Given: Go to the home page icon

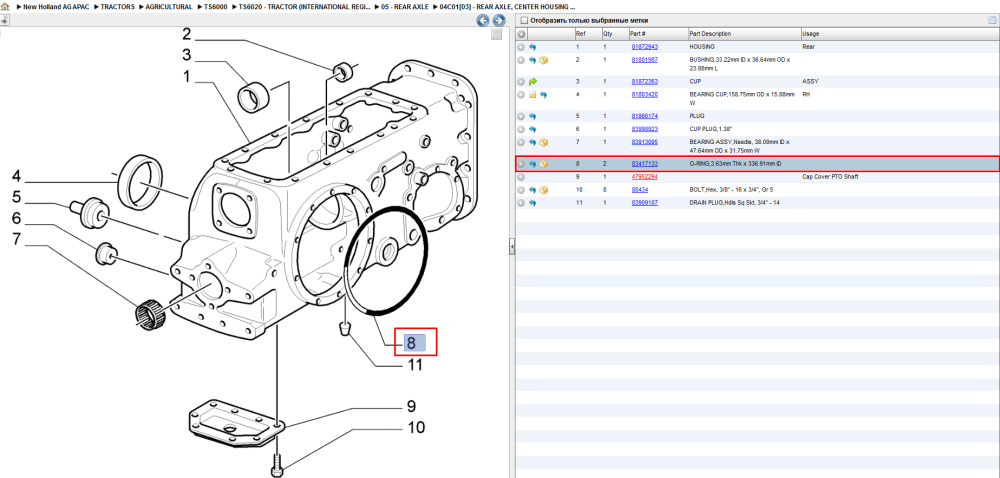Looking at the screenshot, I should (x=5, y=6).
